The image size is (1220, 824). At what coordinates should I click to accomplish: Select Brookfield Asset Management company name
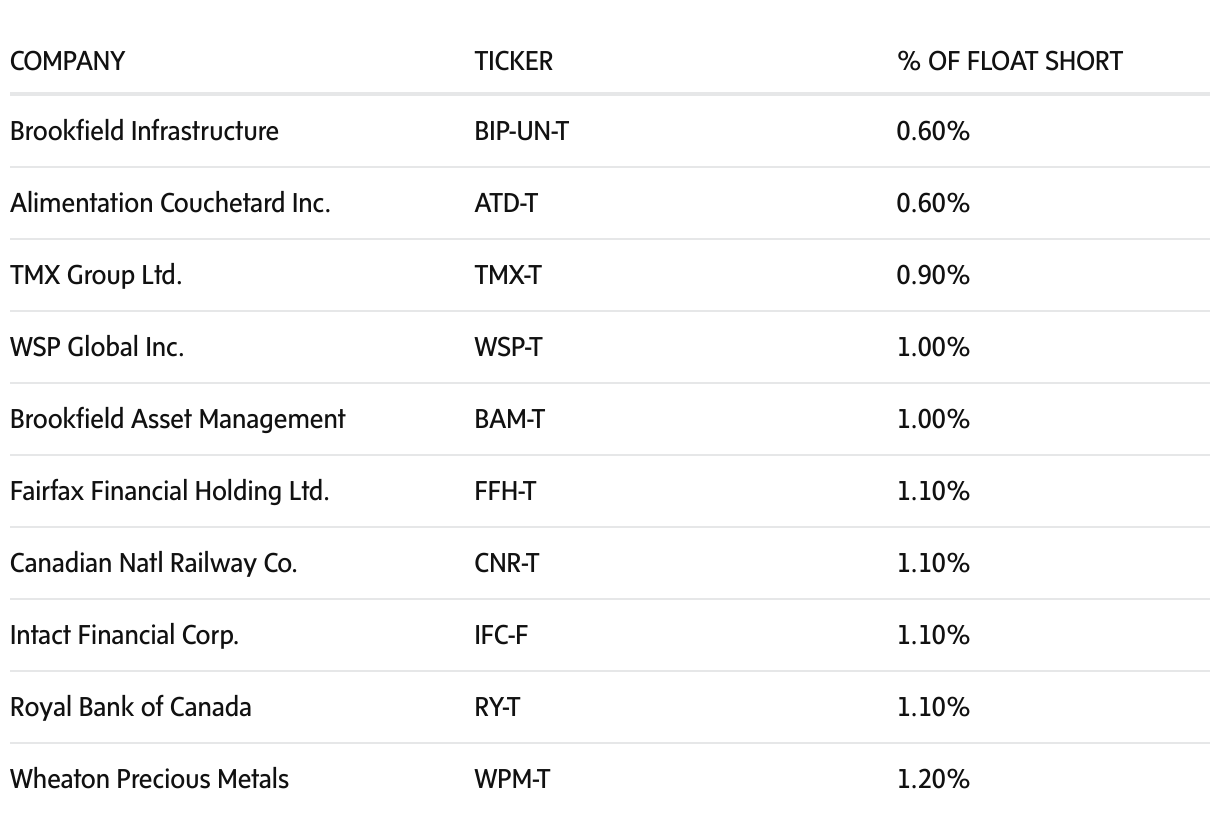pos(177,419)
